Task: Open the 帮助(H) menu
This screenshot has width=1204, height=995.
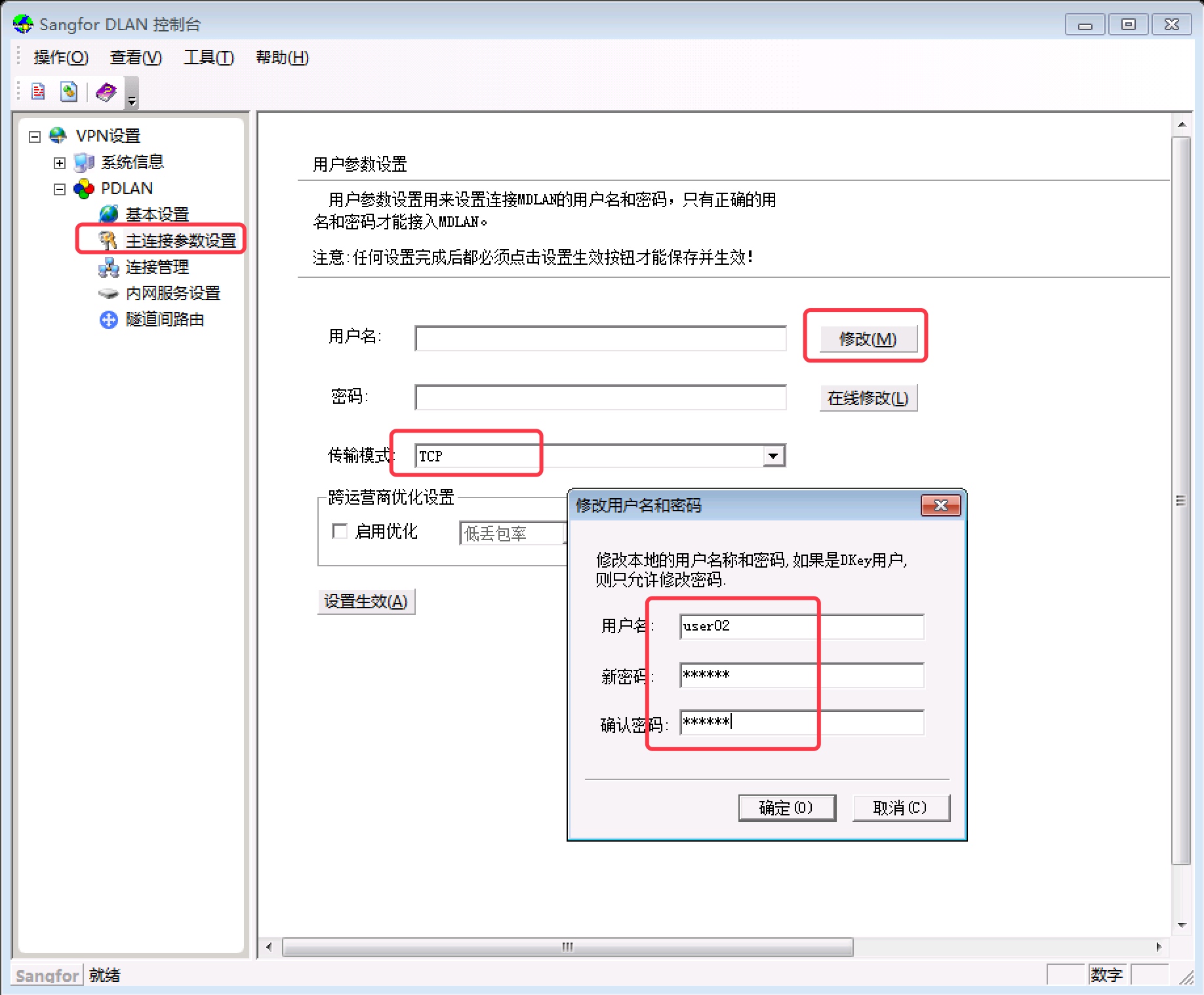Action: coord(282,58)
